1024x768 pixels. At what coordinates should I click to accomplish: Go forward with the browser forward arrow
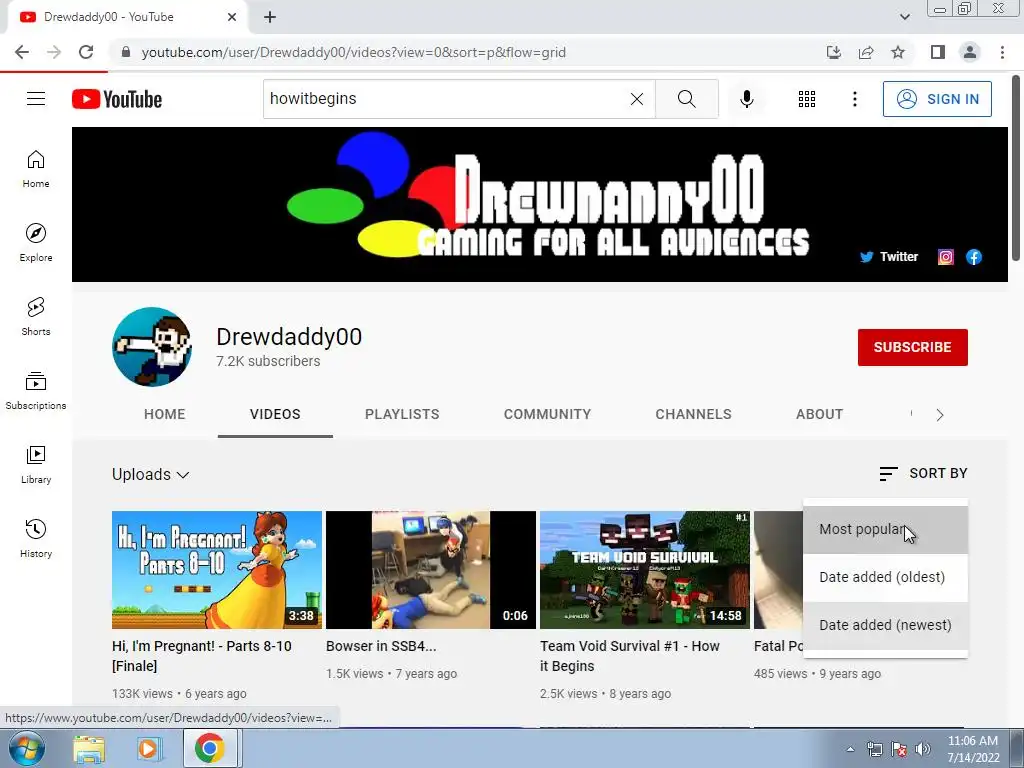54,52
